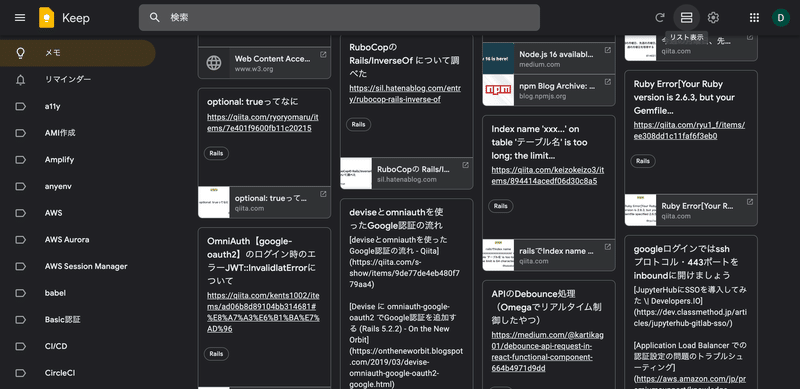Open the qiita ryoryomaru link
This screenshot has height=389, width=800.
point(263,123)
